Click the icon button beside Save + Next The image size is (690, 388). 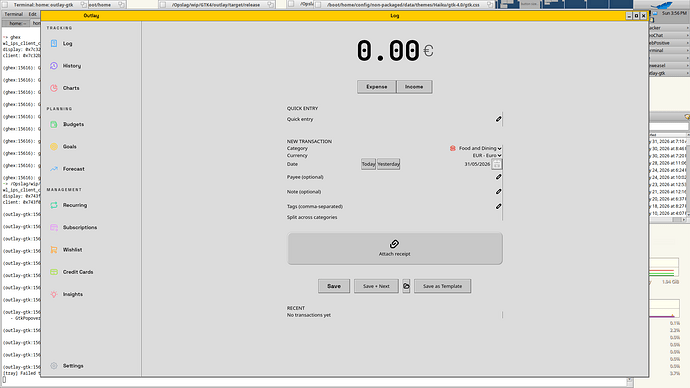point(406,286)
